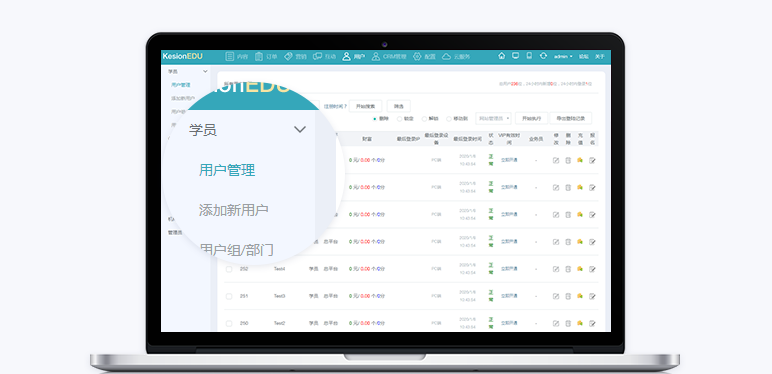Expand the 管理员 sidebar section

pos(175,232)
